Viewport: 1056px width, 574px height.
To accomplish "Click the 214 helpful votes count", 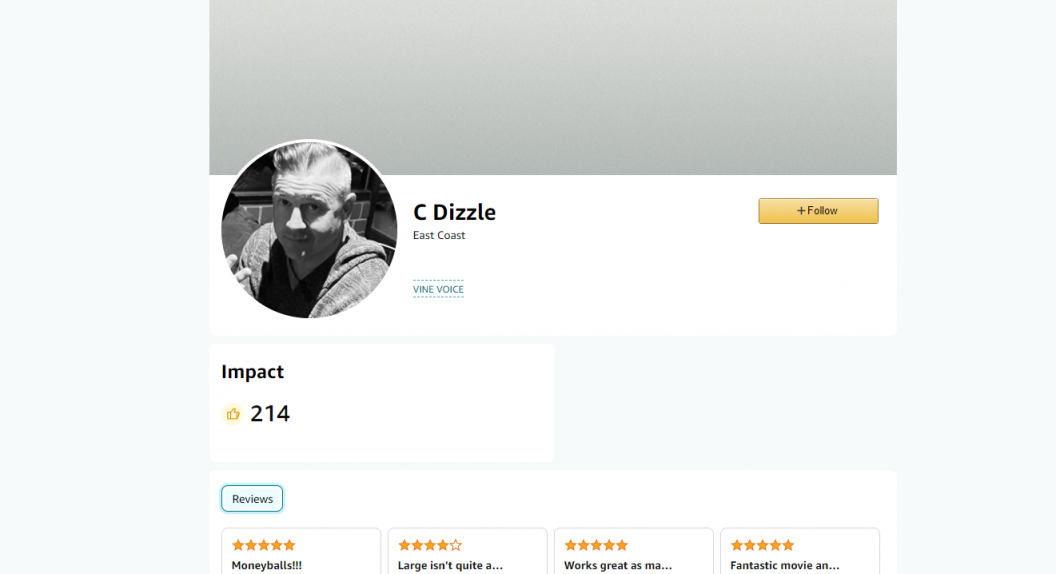I will (270, 414).
